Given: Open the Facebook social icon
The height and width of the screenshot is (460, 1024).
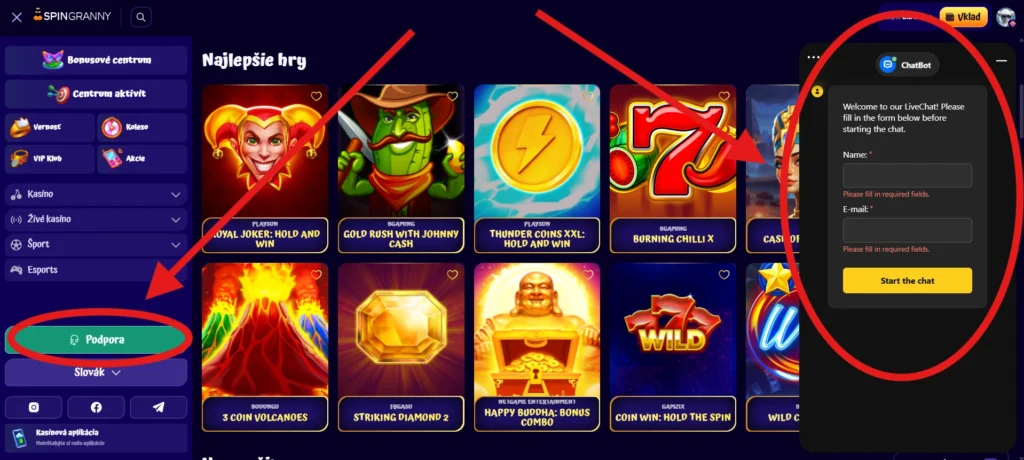Looking at the screenshot, I should point(96,407).
